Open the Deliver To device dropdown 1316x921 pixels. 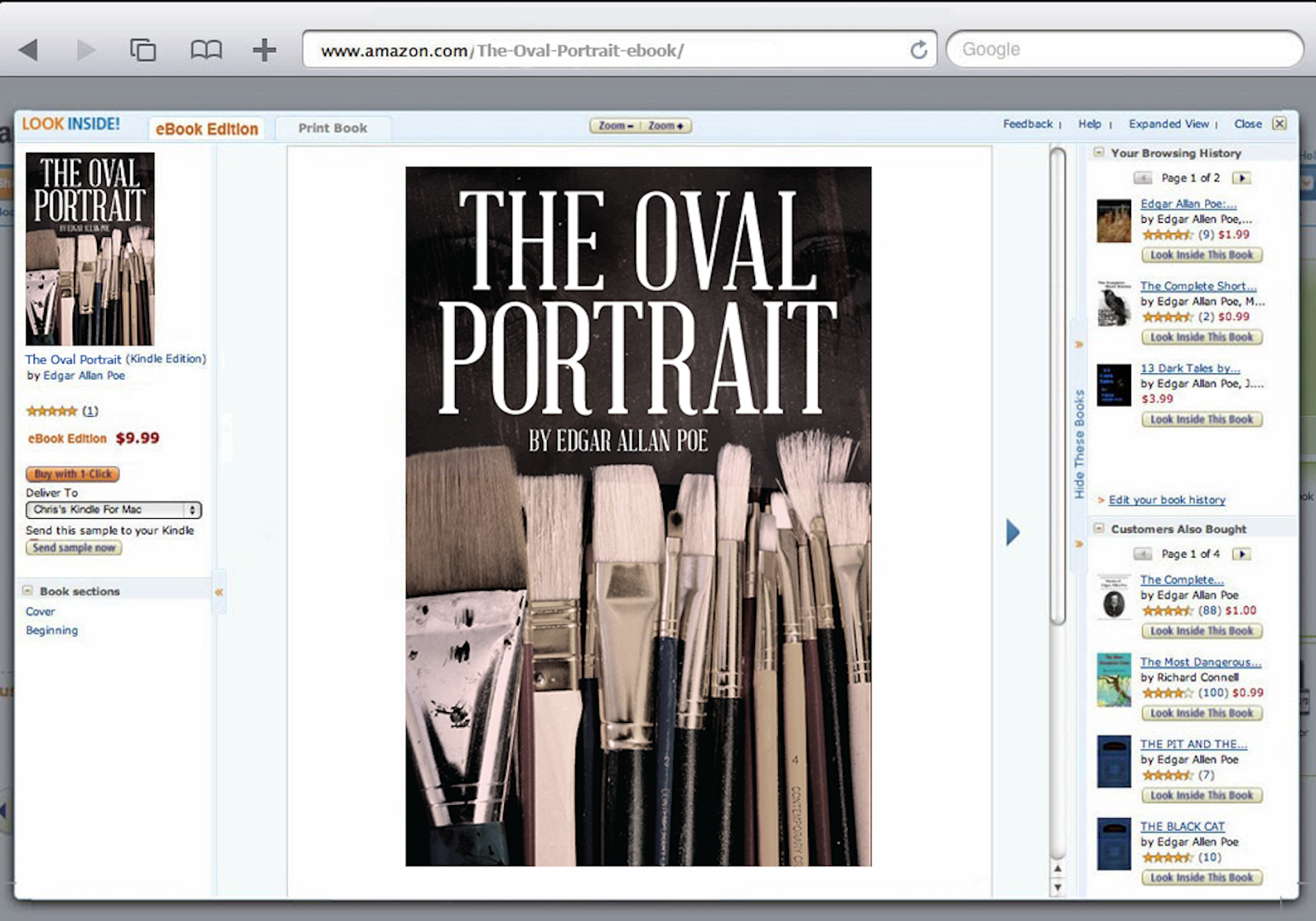click(114, 510)
